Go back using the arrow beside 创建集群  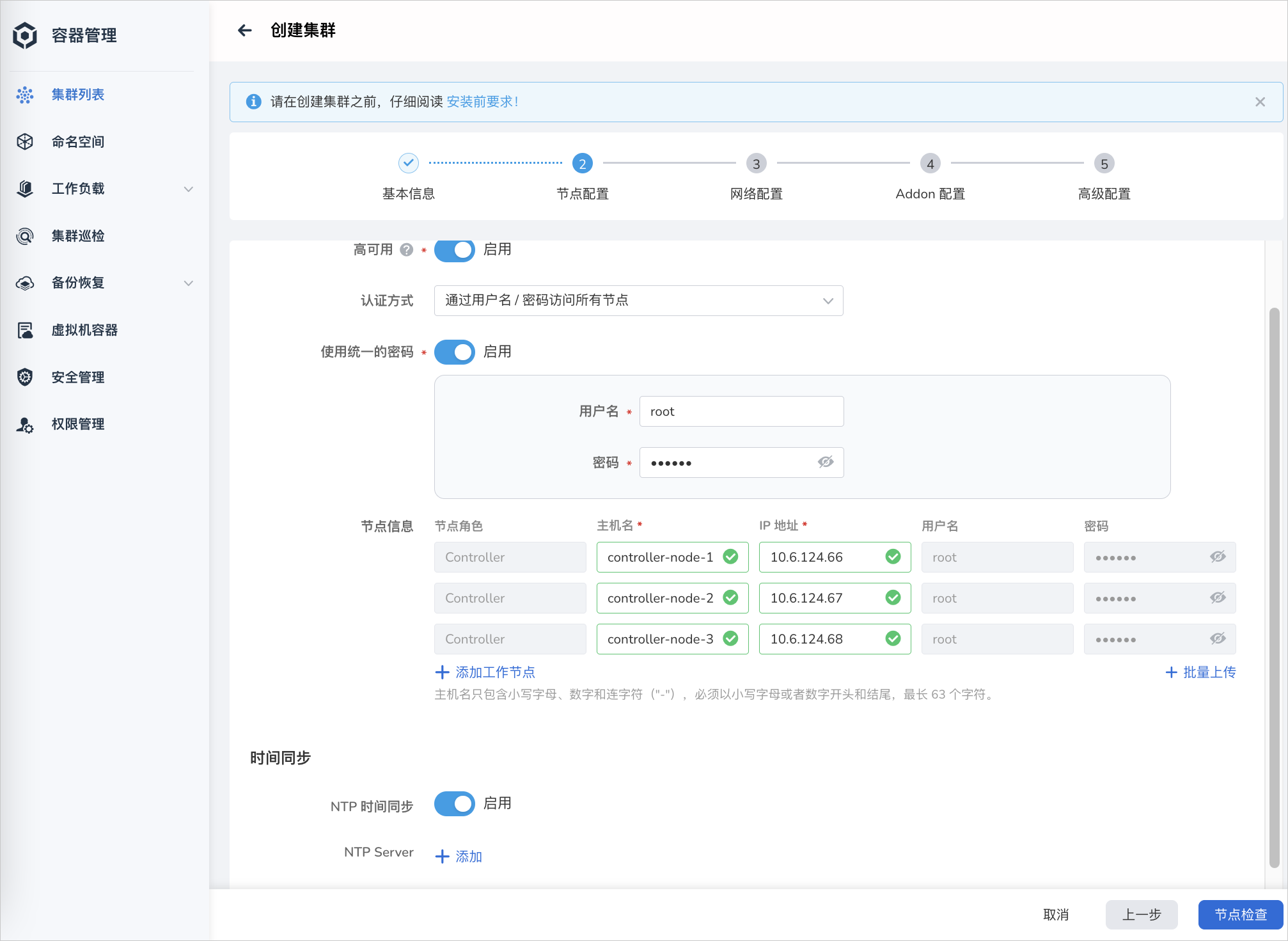(245, 30)
